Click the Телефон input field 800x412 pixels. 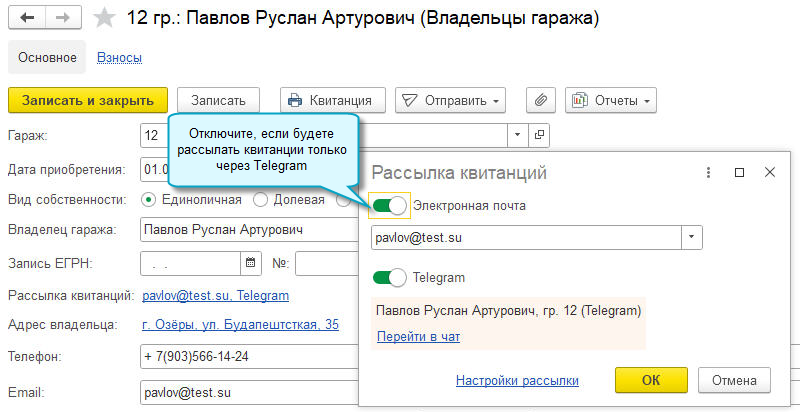[x=248, y=357]
